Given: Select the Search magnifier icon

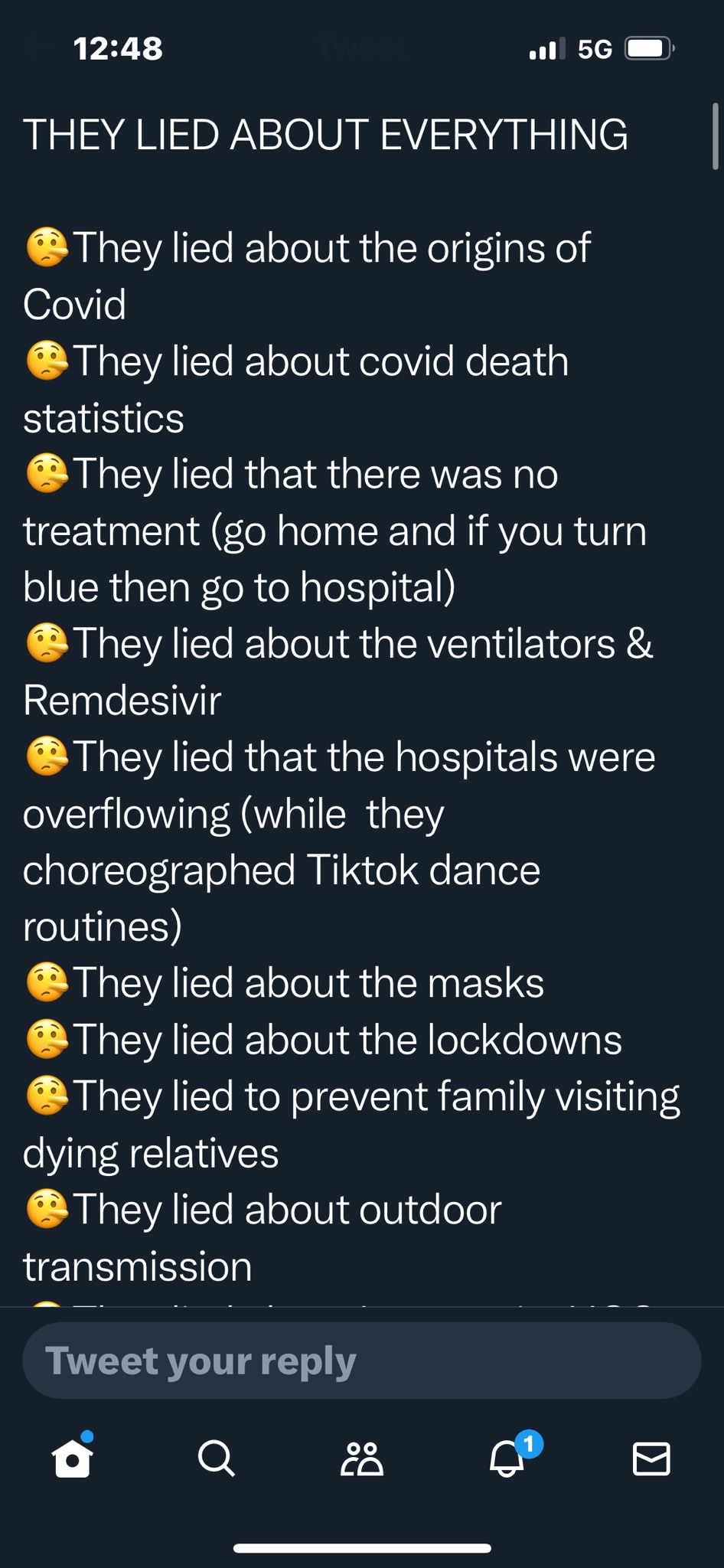Looking at the screenshot, I should 215,1459.
